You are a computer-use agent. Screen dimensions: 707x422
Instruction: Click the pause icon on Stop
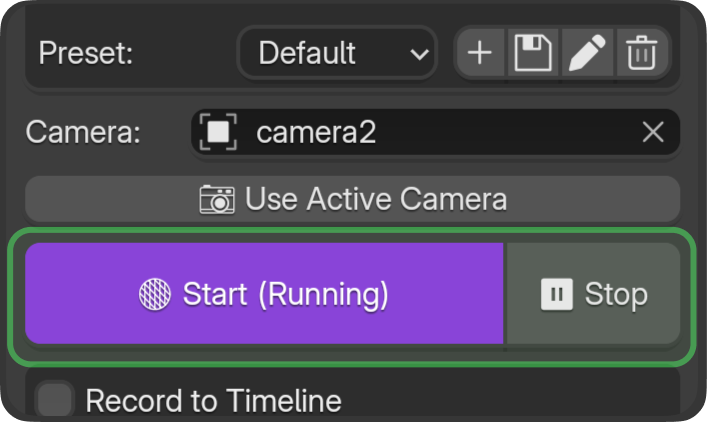[556, 294]
